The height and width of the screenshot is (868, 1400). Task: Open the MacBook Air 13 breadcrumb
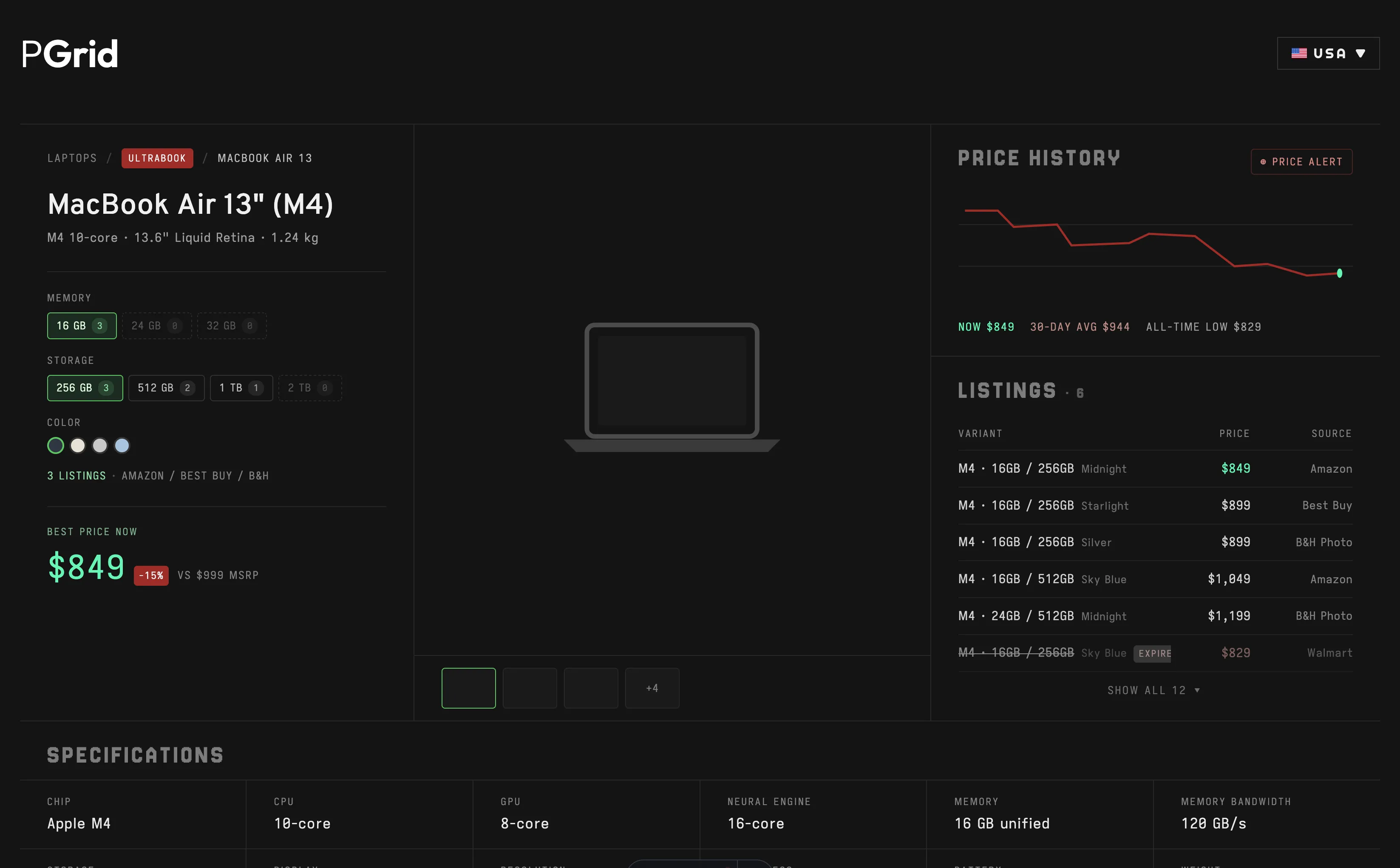pyautogui.click(x=265, y=159)
